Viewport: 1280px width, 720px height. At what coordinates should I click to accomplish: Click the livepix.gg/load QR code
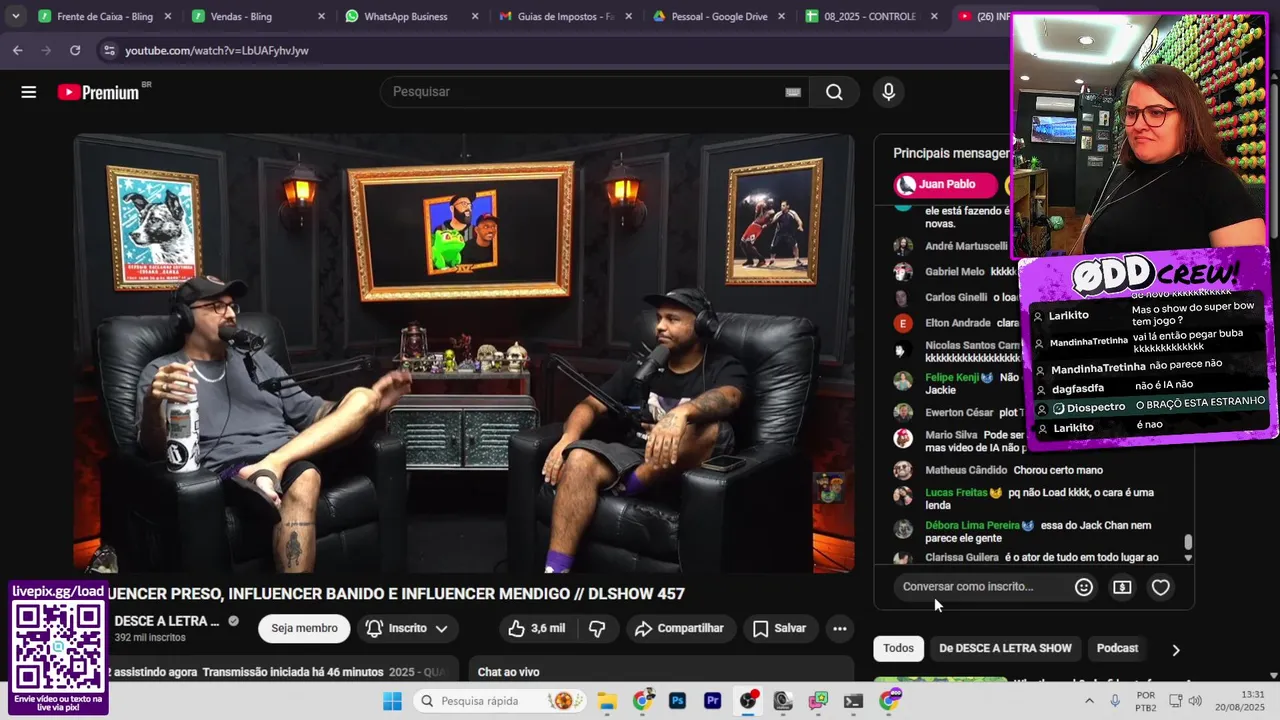(x=59, y=645)
